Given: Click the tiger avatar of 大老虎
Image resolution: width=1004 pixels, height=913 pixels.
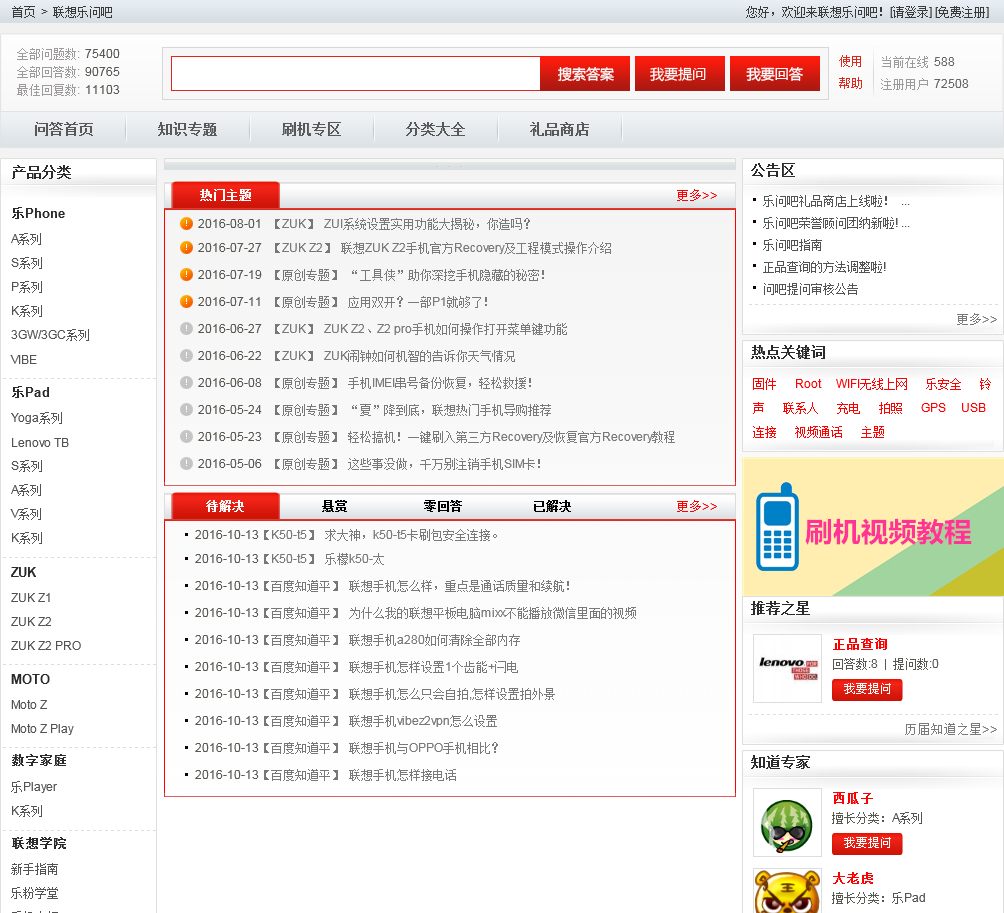Looking at the screenshot, I should 788,891.
